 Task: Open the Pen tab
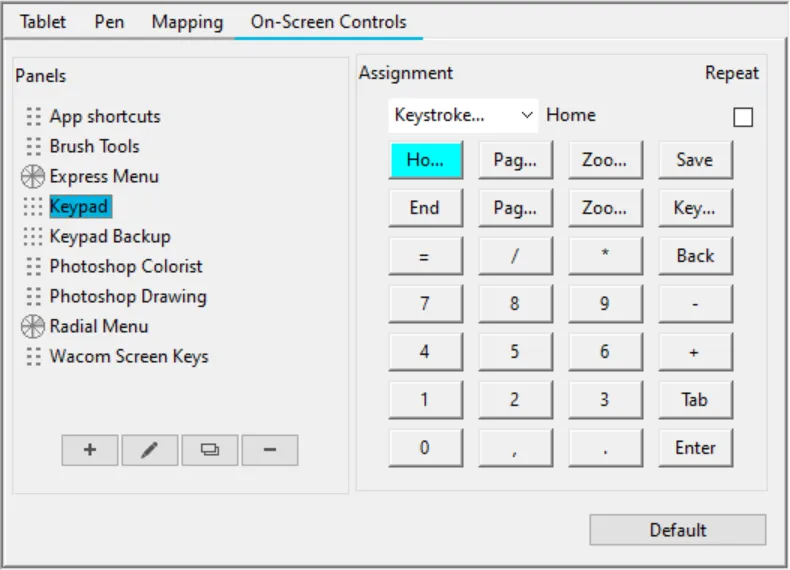pos(109,22)
